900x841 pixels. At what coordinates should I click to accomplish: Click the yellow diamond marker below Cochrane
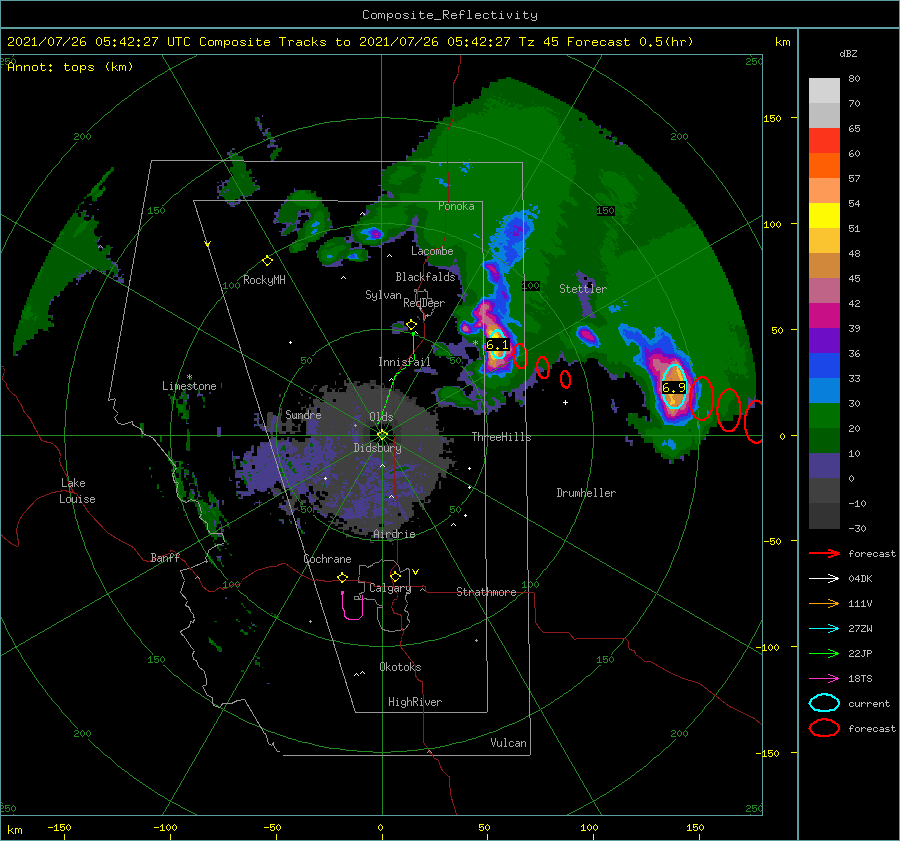click(343, 577)
